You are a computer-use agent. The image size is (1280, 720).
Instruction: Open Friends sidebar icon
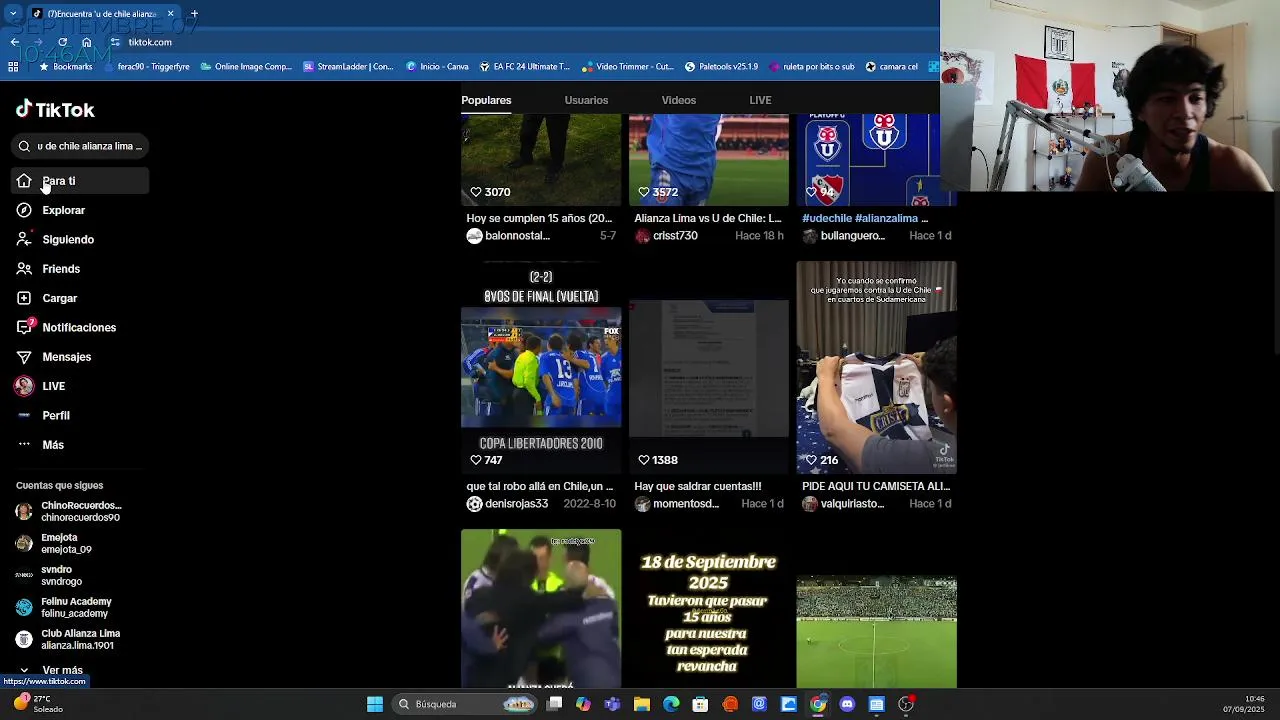click(24, 269)
